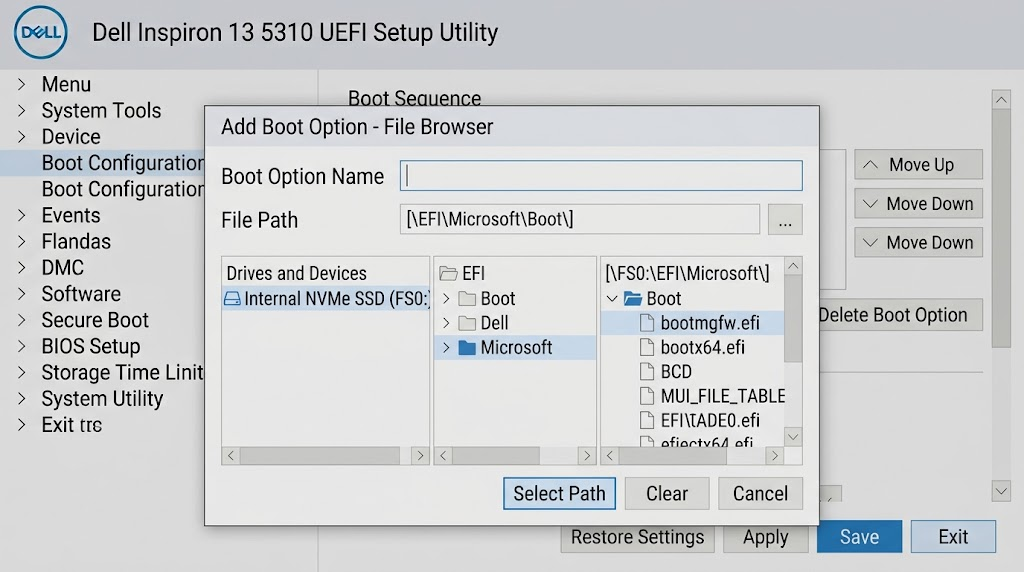The height and width of the screenshot is (572, 1024).
Task: Click down arrow of file list scrollbar
Action: click(x=793, y=437)
